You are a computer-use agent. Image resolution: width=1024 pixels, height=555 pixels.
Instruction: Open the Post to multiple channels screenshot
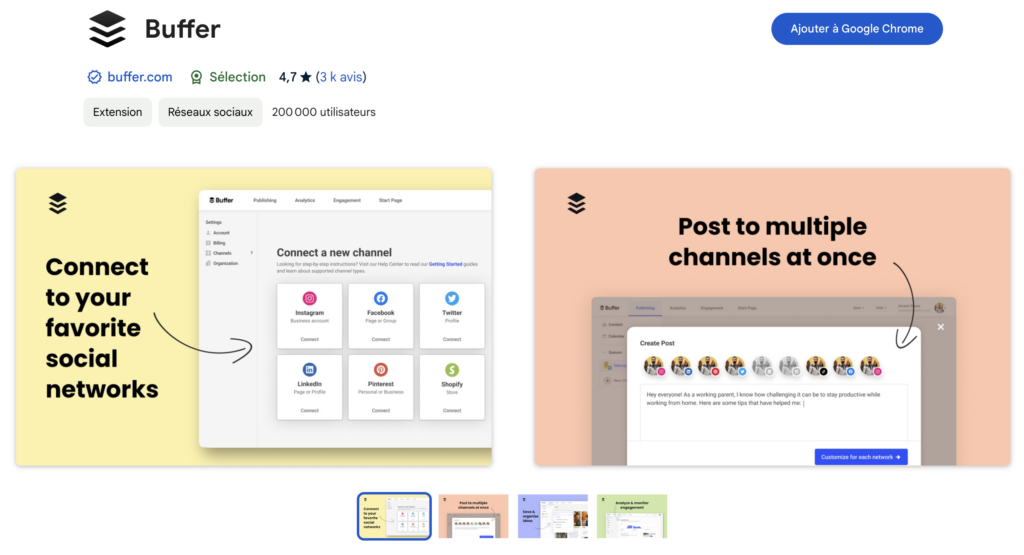(x=772, y=316)
